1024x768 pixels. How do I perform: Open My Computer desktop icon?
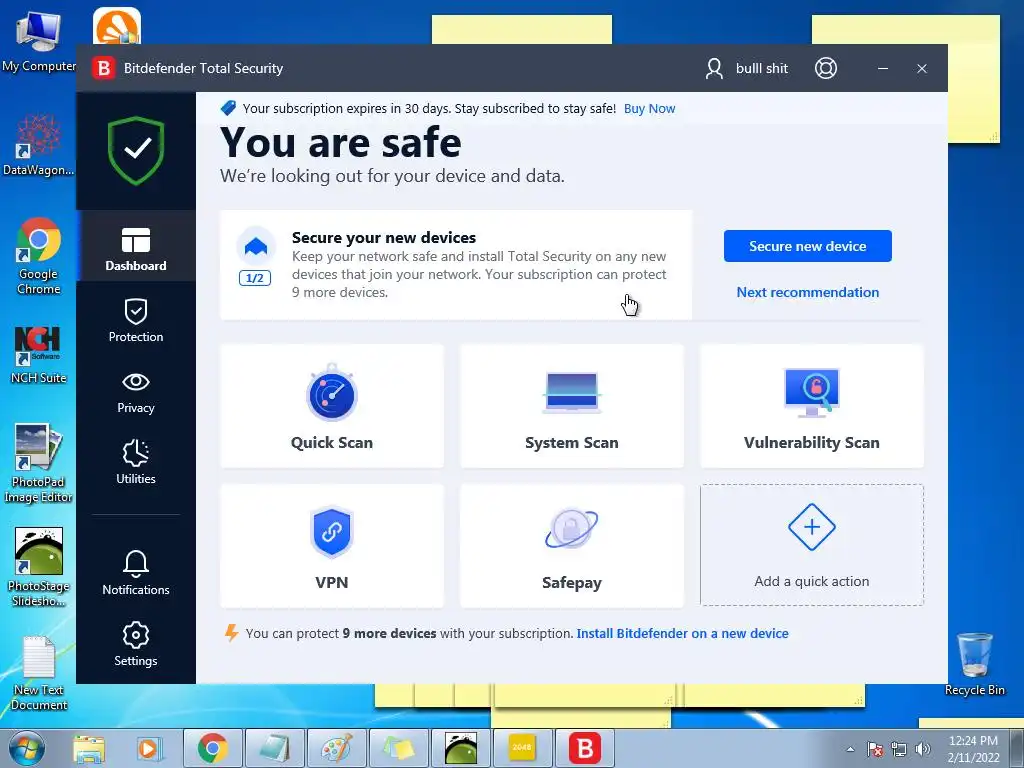click(x=39, y=41)
